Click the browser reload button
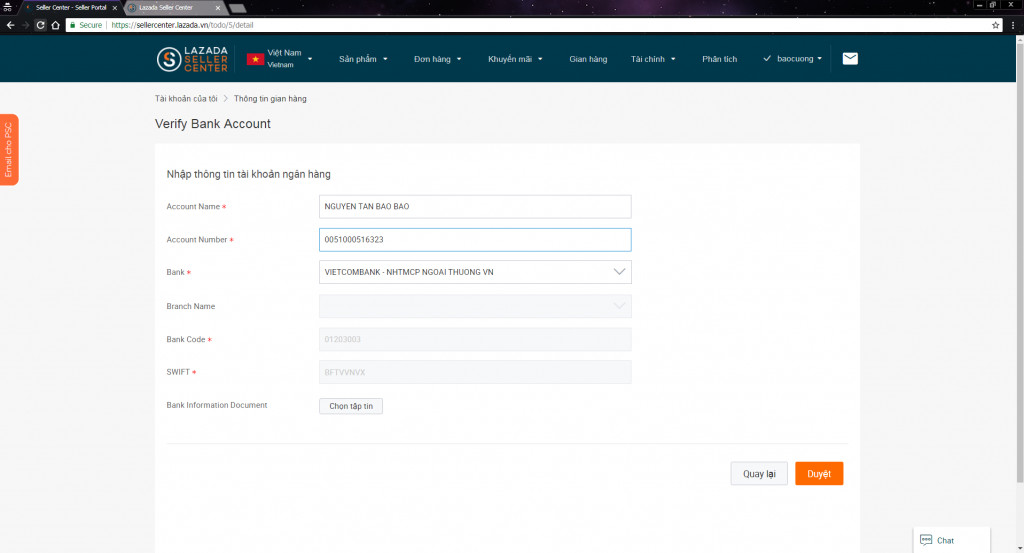Screen dimensions: 1024x553 tap(41, 25)
